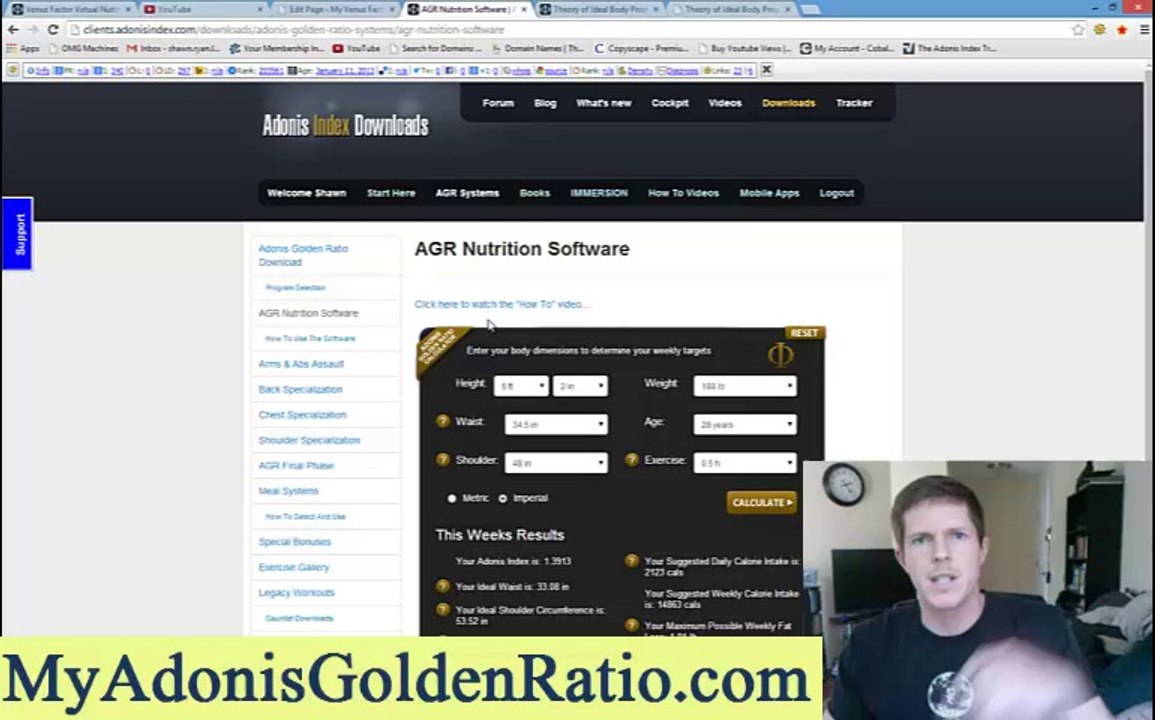Switch to the Edit Page - My Venus Fact tab
The height and width of the screenshot is (720, 1155).
click(335, 10)
